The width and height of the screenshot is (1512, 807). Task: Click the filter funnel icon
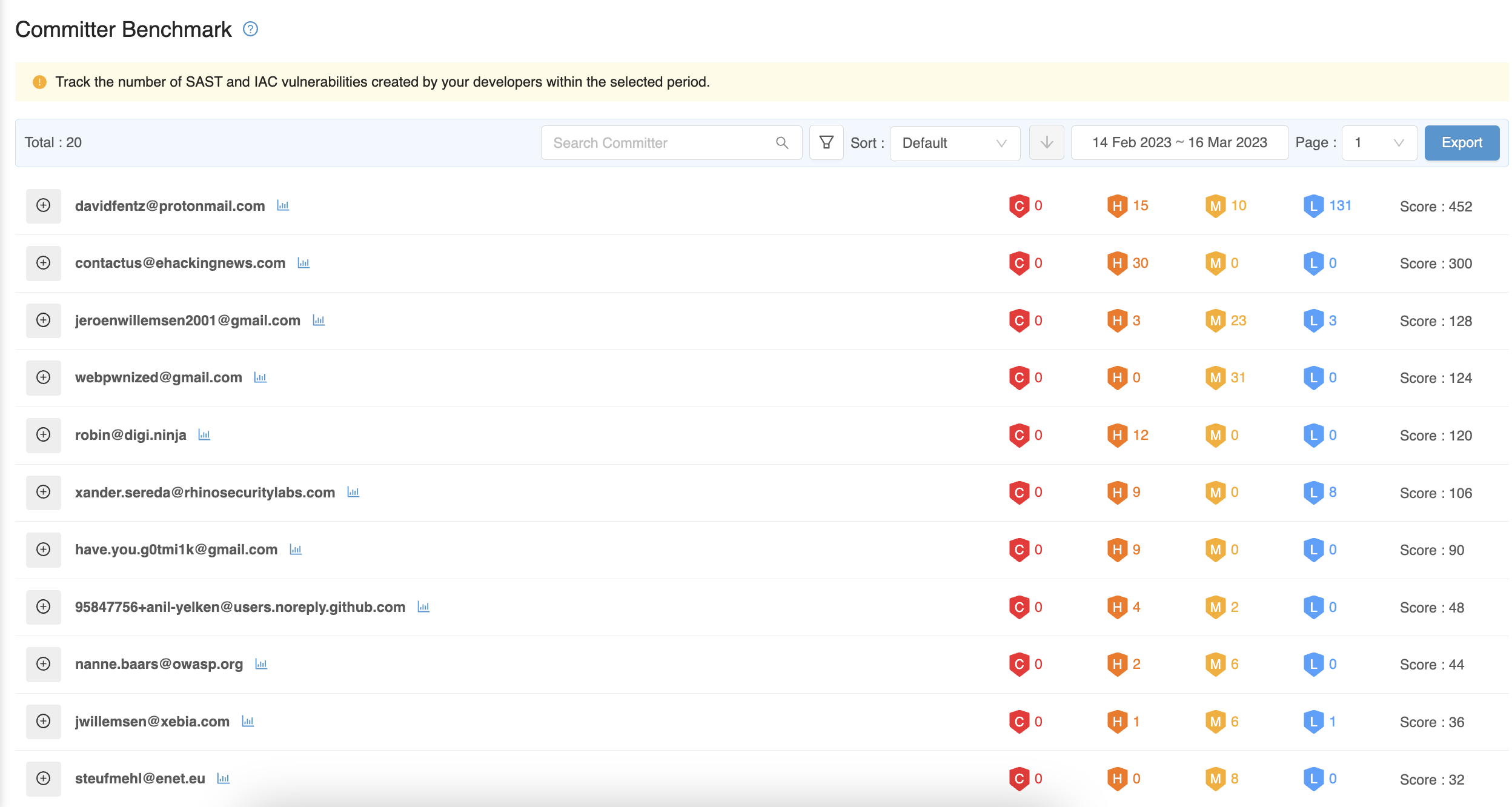point(826,142)
